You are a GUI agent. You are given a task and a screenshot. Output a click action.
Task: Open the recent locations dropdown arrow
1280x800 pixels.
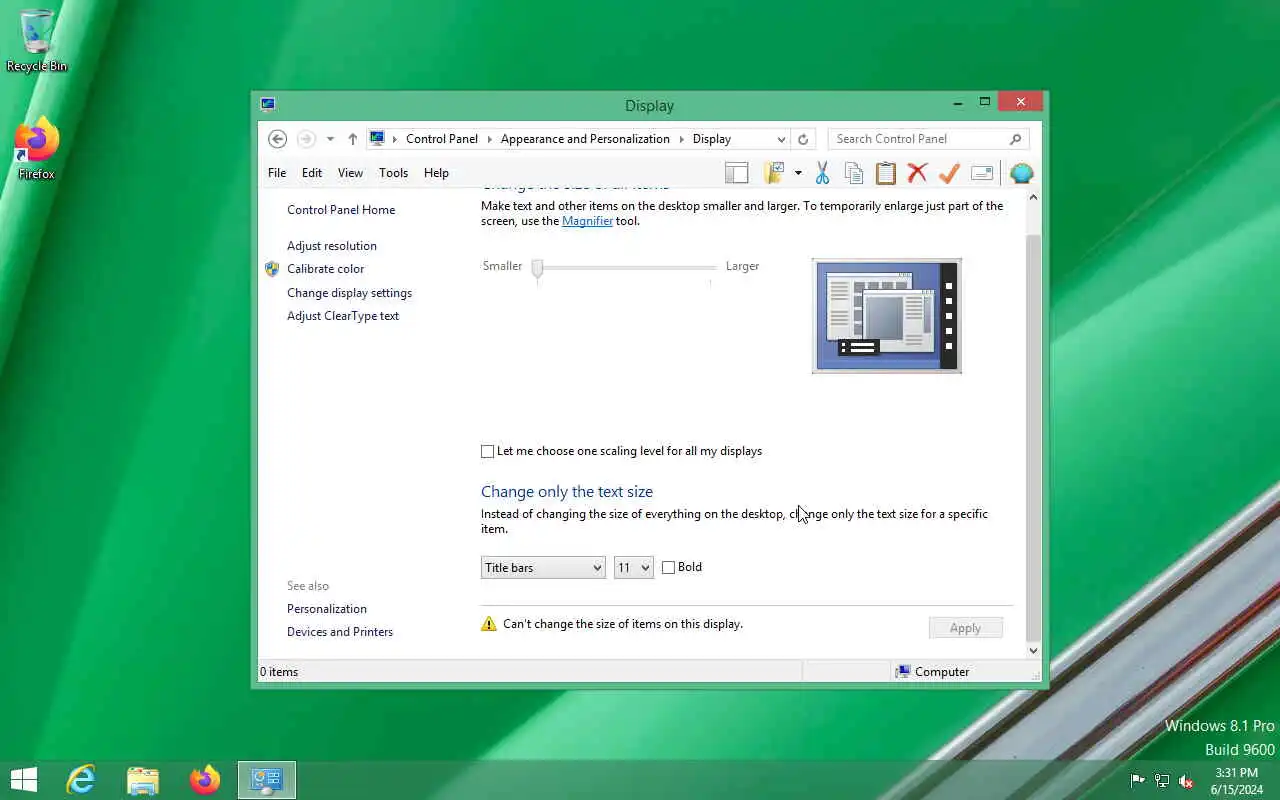[x=330, y=139]
